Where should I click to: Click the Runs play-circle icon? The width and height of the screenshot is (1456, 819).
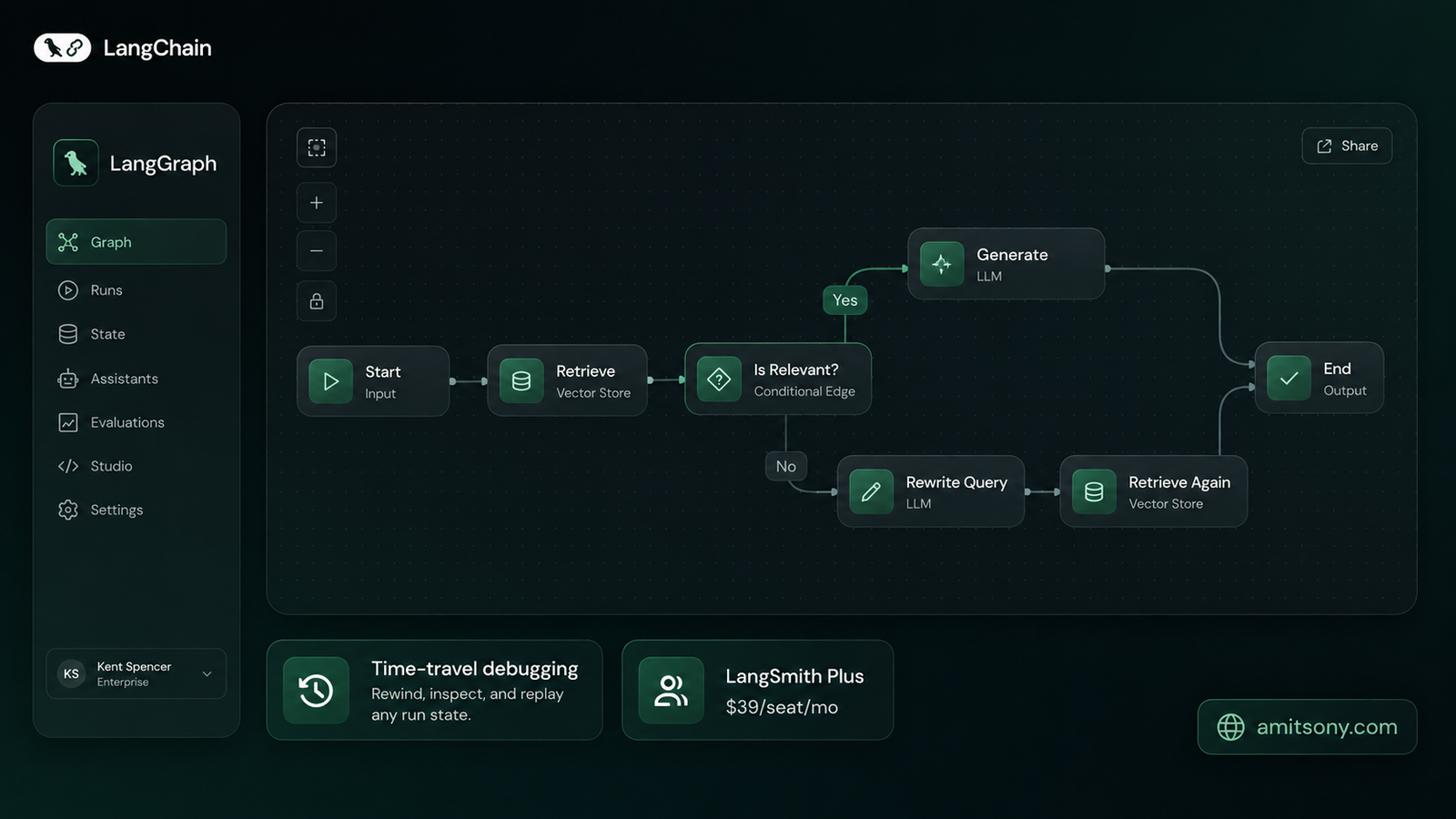pos(68,290)
